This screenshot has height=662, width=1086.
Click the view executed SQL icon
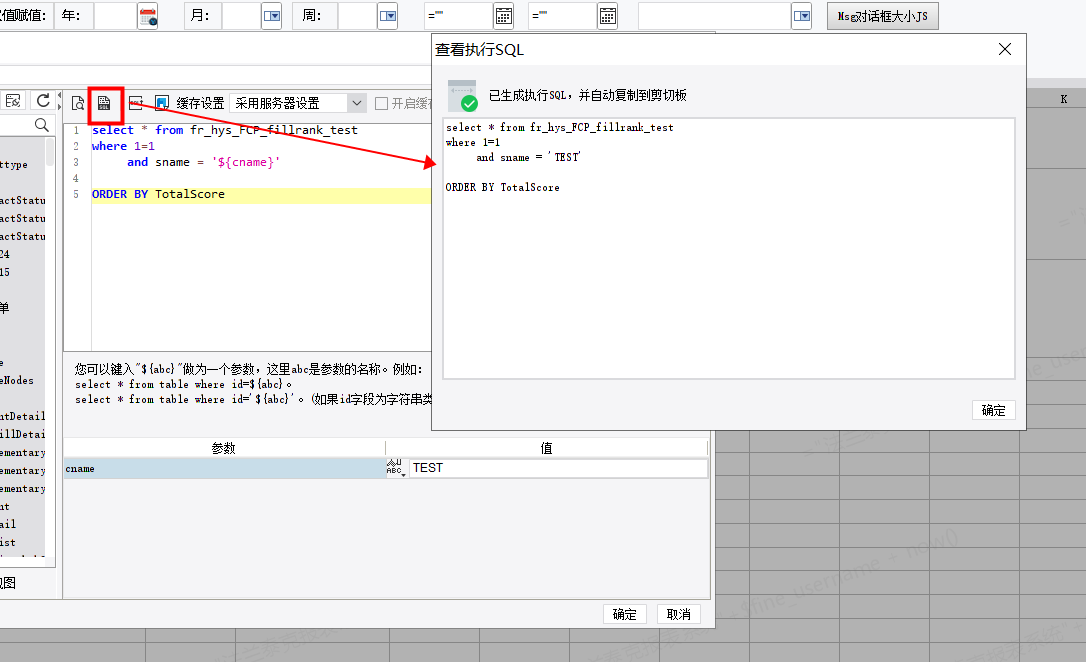point(104,103)
